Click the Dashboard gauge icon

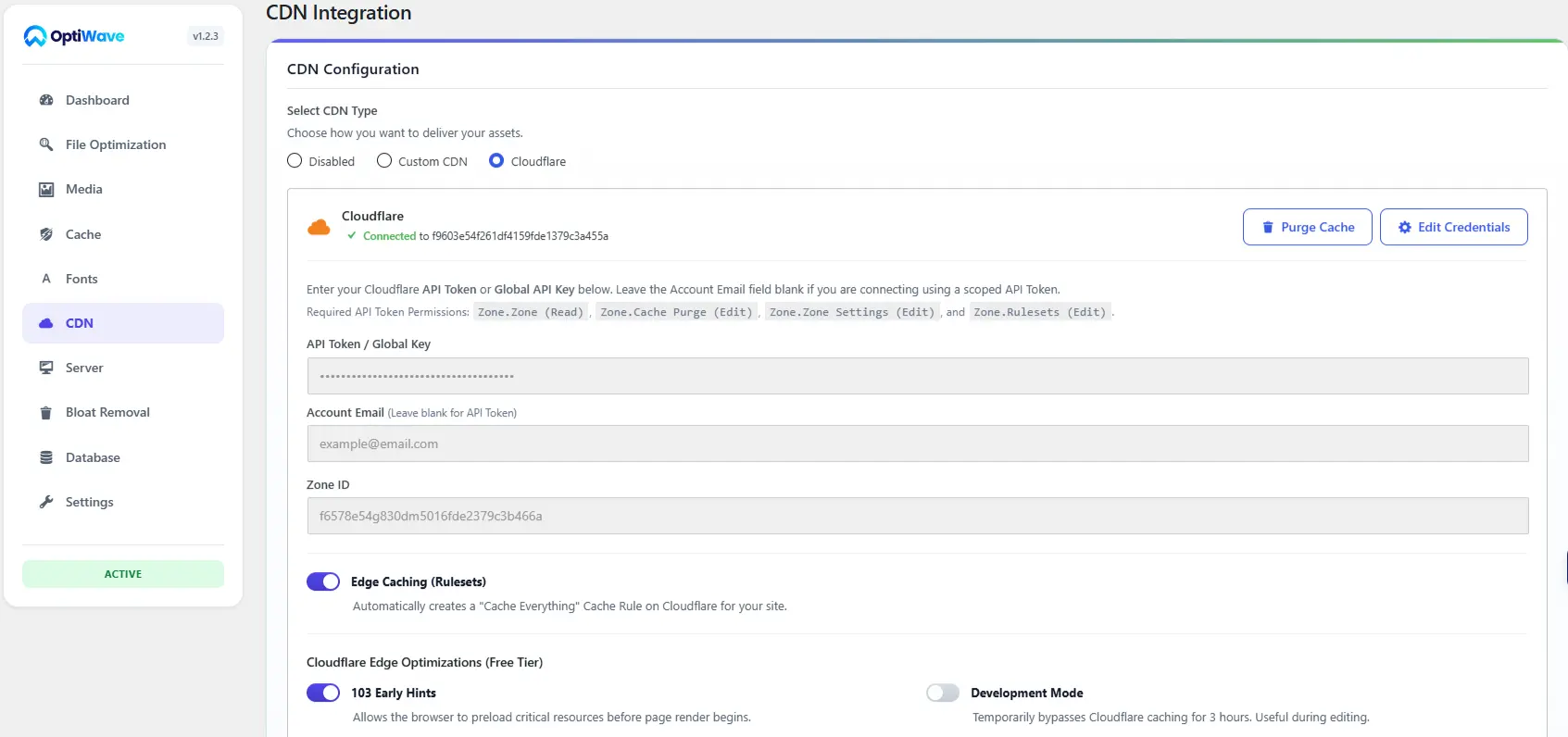point(46,100)
